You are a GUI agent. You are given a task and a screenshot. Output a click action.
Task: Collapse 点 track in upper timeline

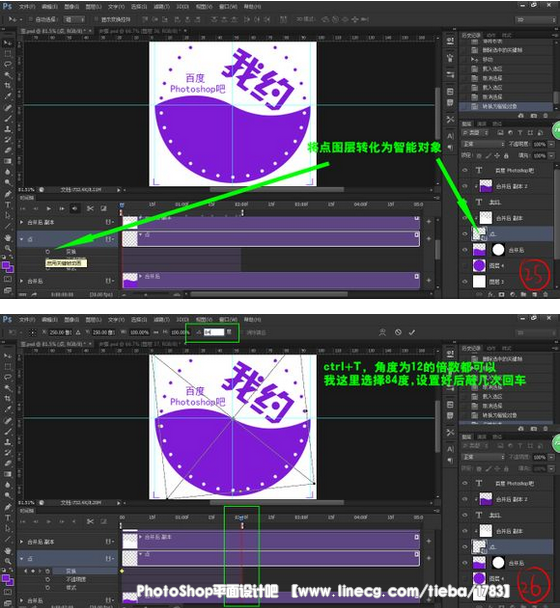pyautogui.click(x=22, y=239)
